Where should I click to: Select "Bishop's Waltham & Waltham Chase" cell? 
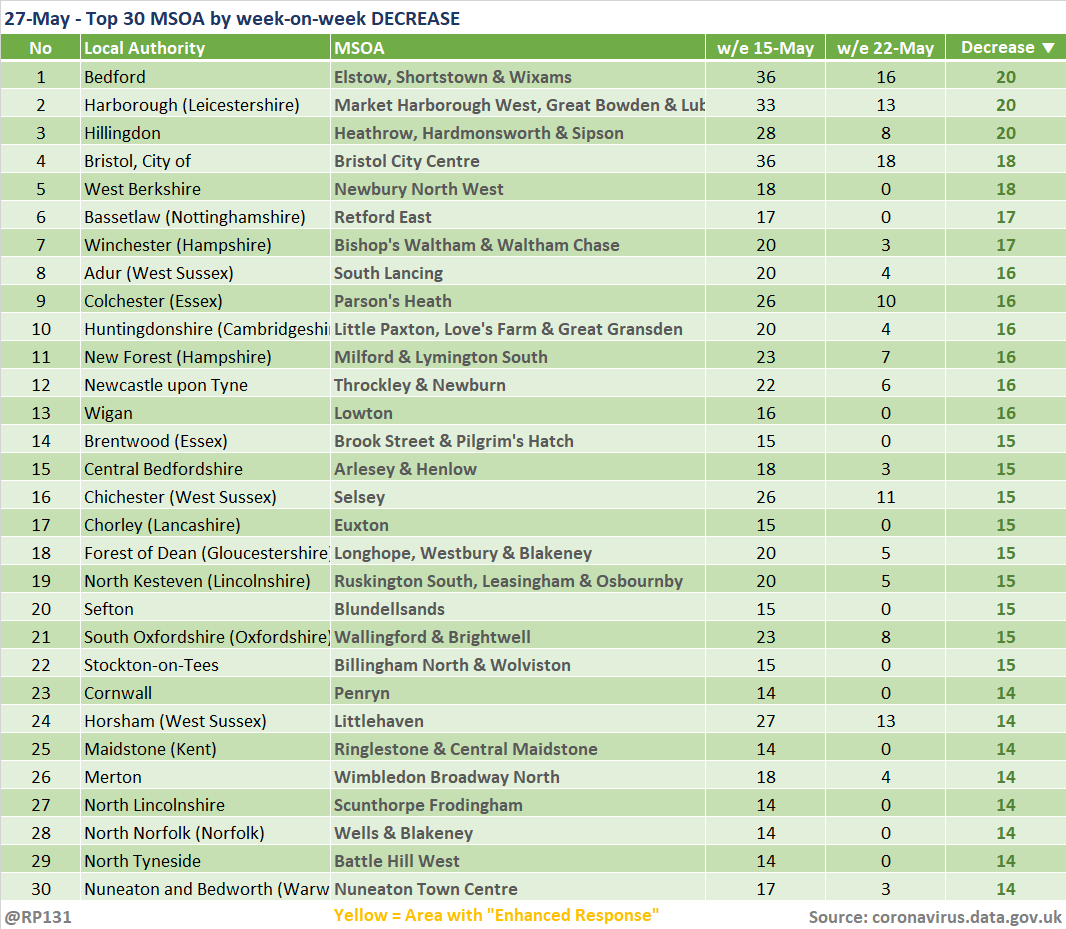pyautogui.click(x=518, y=245)
